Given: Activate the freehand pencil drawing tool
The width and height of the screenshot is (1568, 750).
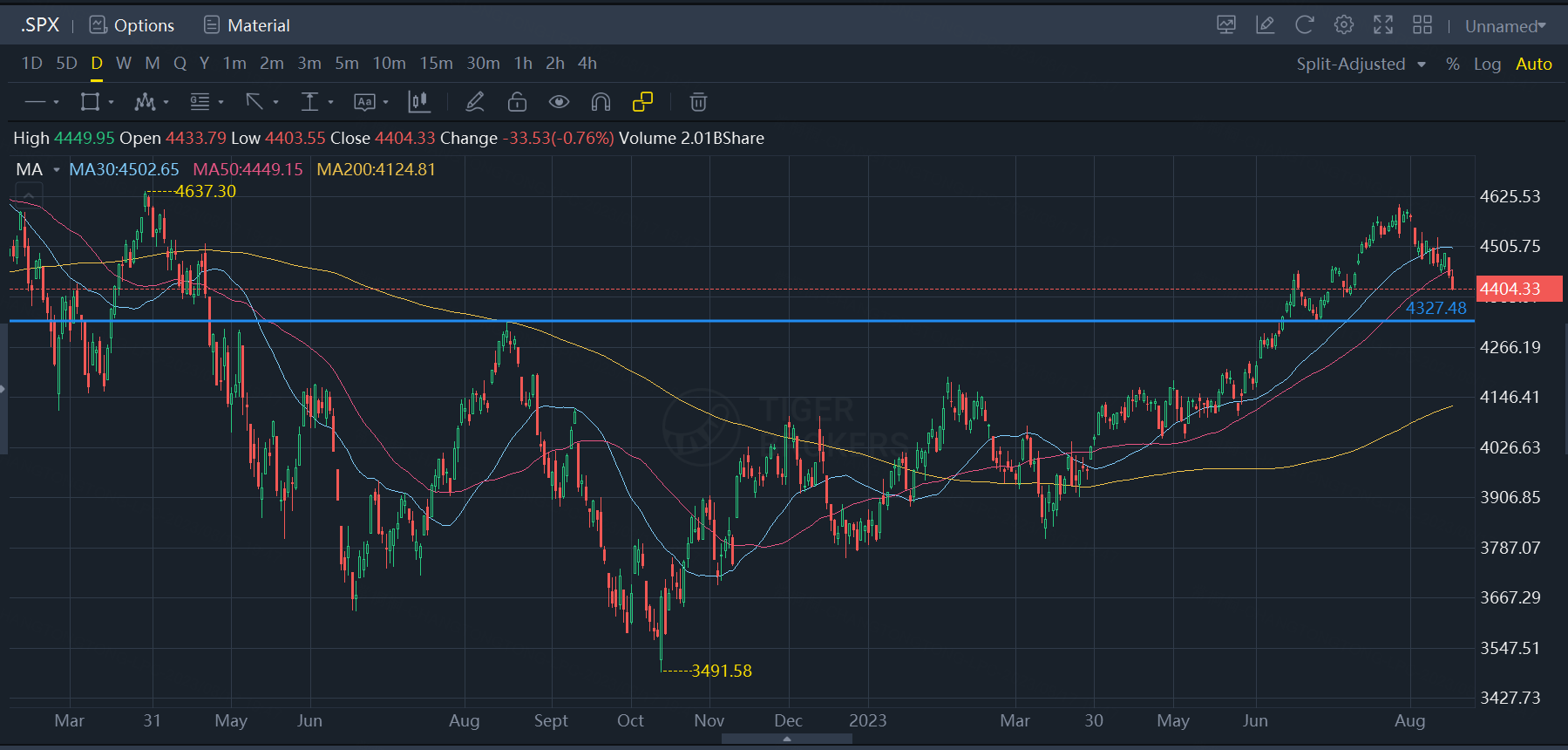Looking at the screenshot, I should (x=475, y=102).
